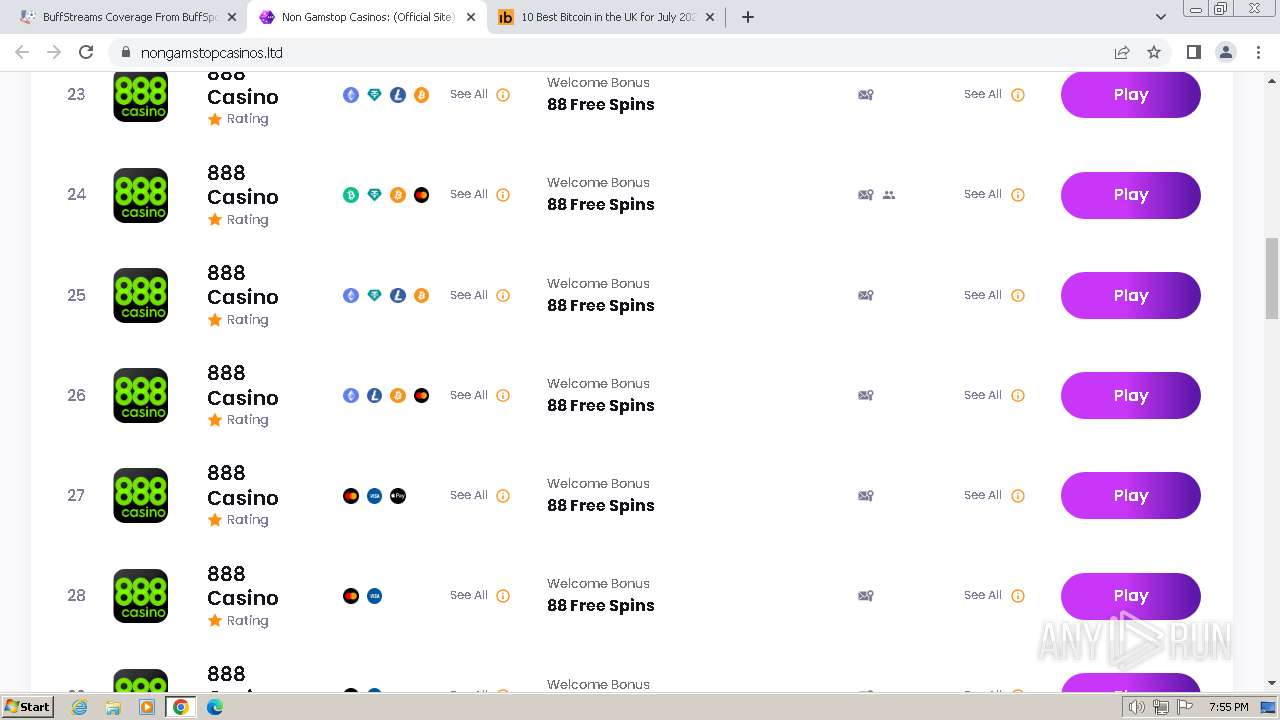This screenshot has height=720, width=1280.
Task: Open File Explorer from taskbar
Action: point(113,707)
